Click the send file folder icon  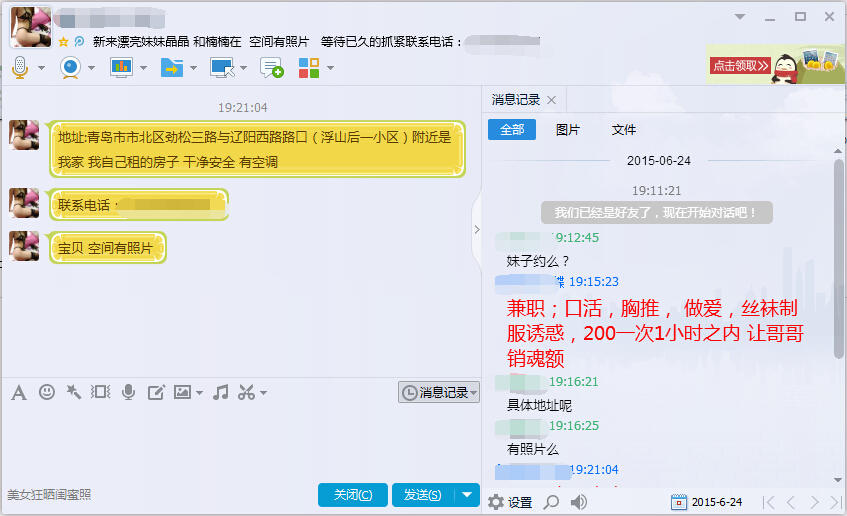172,68
